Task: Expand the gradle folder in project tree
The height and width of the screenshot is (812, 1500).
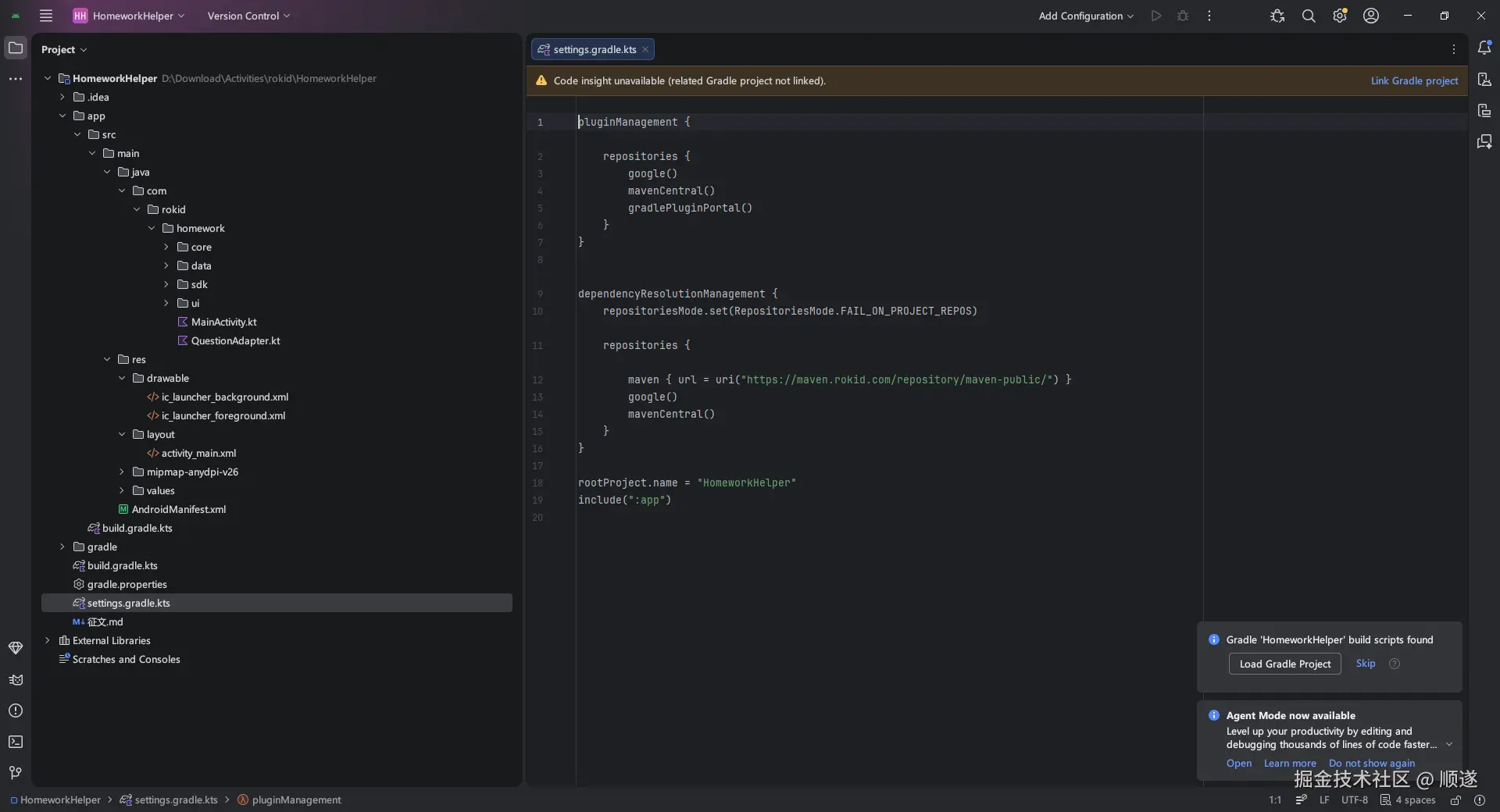Action: click(62, 547)
